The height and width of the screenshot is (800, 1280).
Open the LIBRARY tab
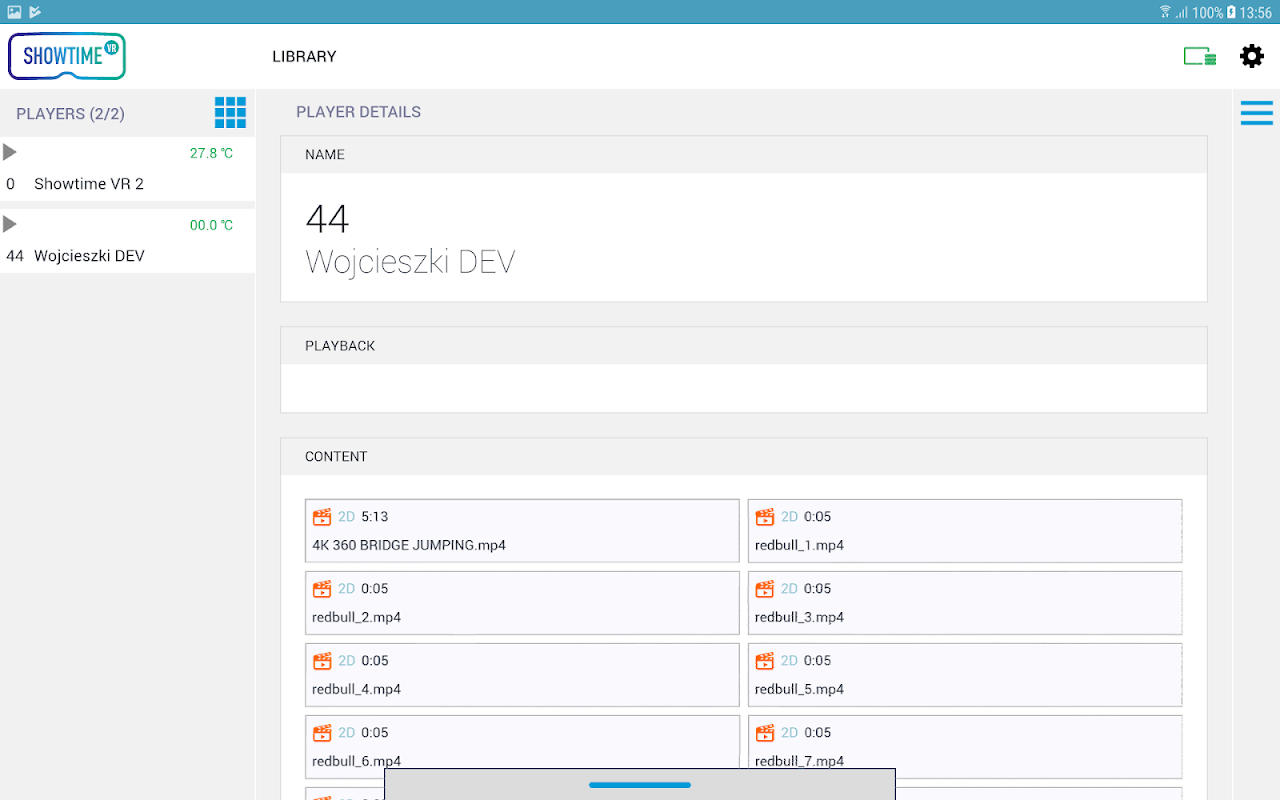tap(304, 56)
